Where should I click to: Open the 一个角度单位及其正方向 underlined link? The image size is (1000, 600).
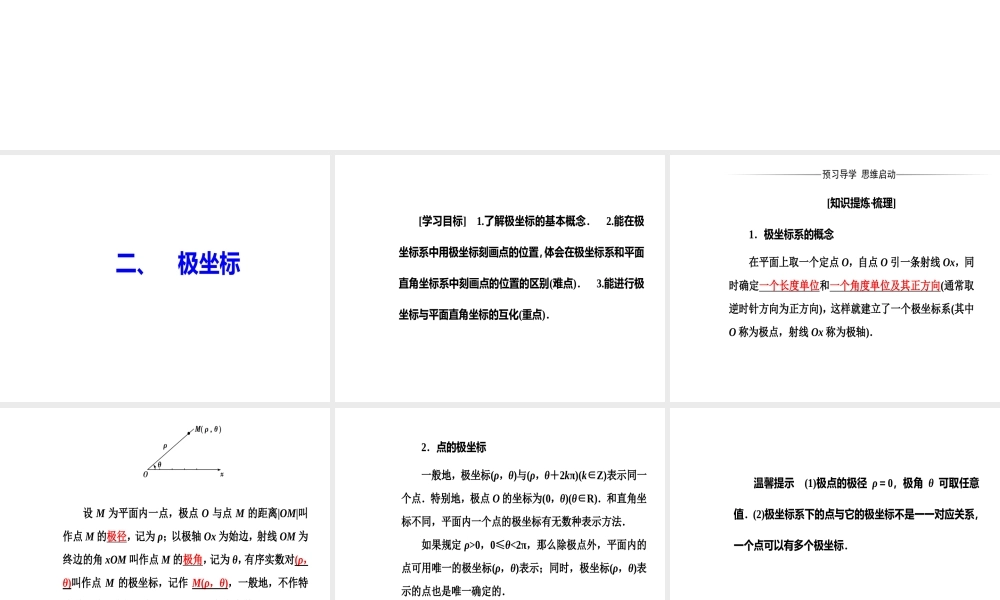click(x=885, y=285)
